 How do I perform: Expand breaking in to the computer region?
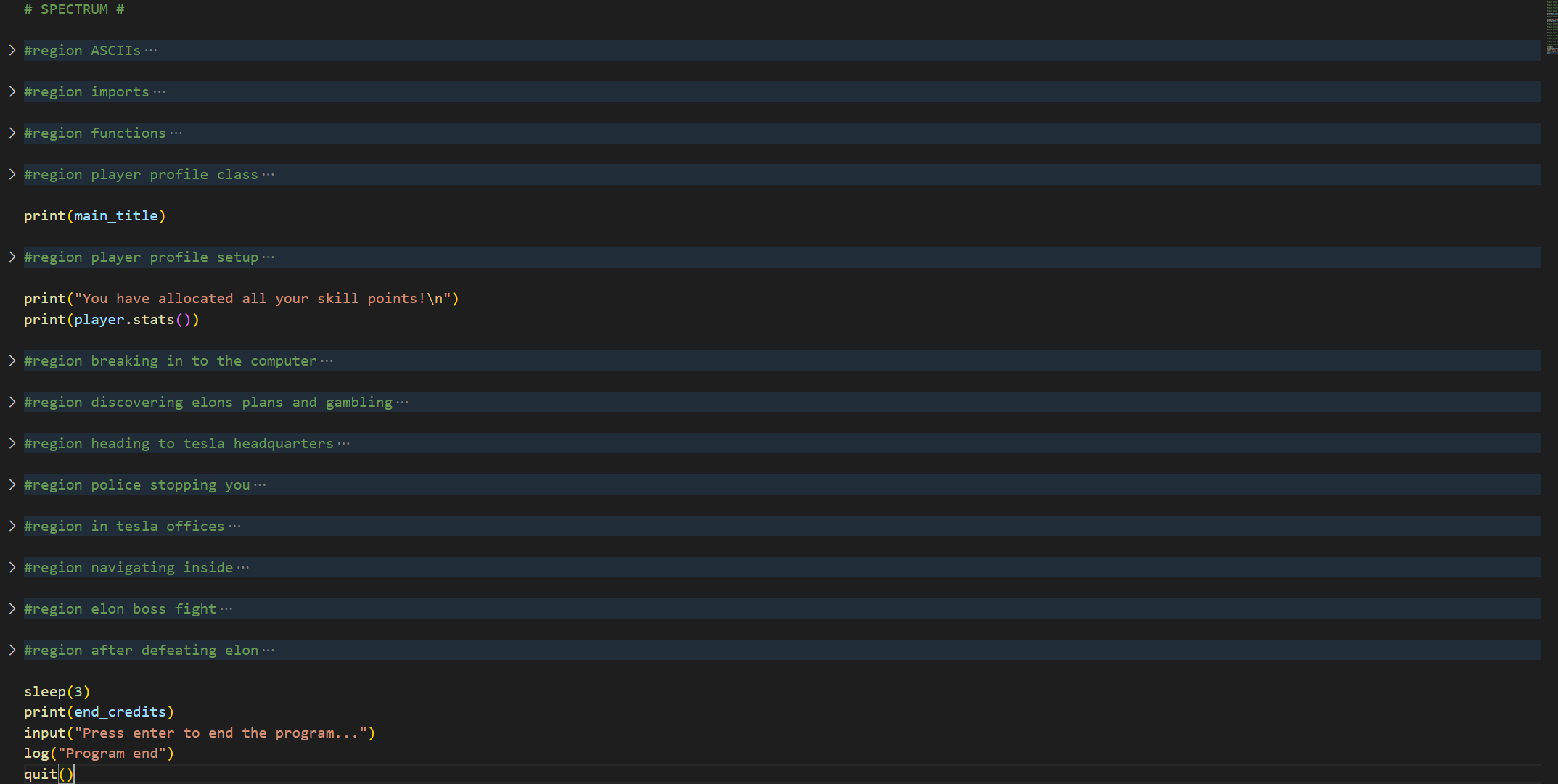[12, 360]
